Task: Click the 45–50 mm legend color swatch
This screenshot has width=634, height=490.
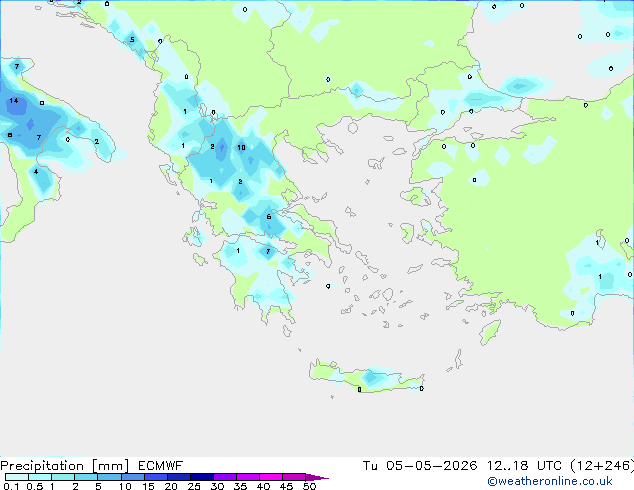Action: 294,477
